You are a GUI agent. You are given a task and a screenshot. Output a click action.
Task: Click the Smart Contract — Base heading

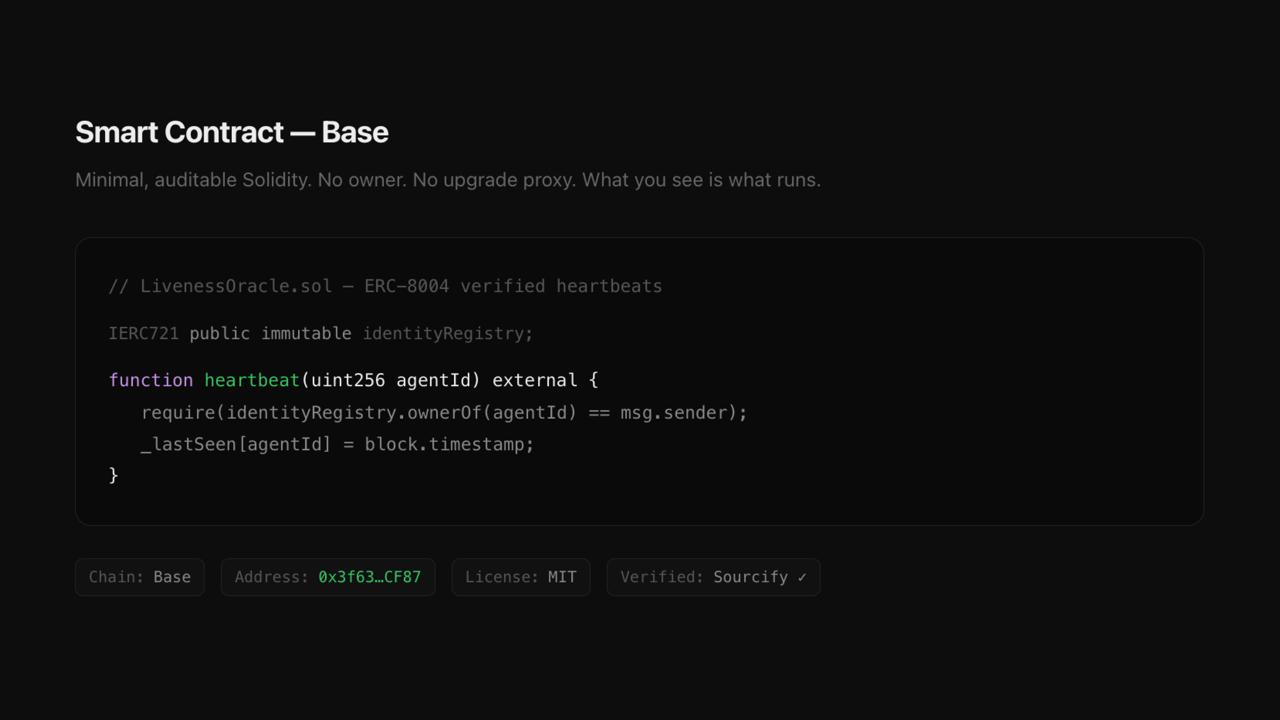(232, 132)
